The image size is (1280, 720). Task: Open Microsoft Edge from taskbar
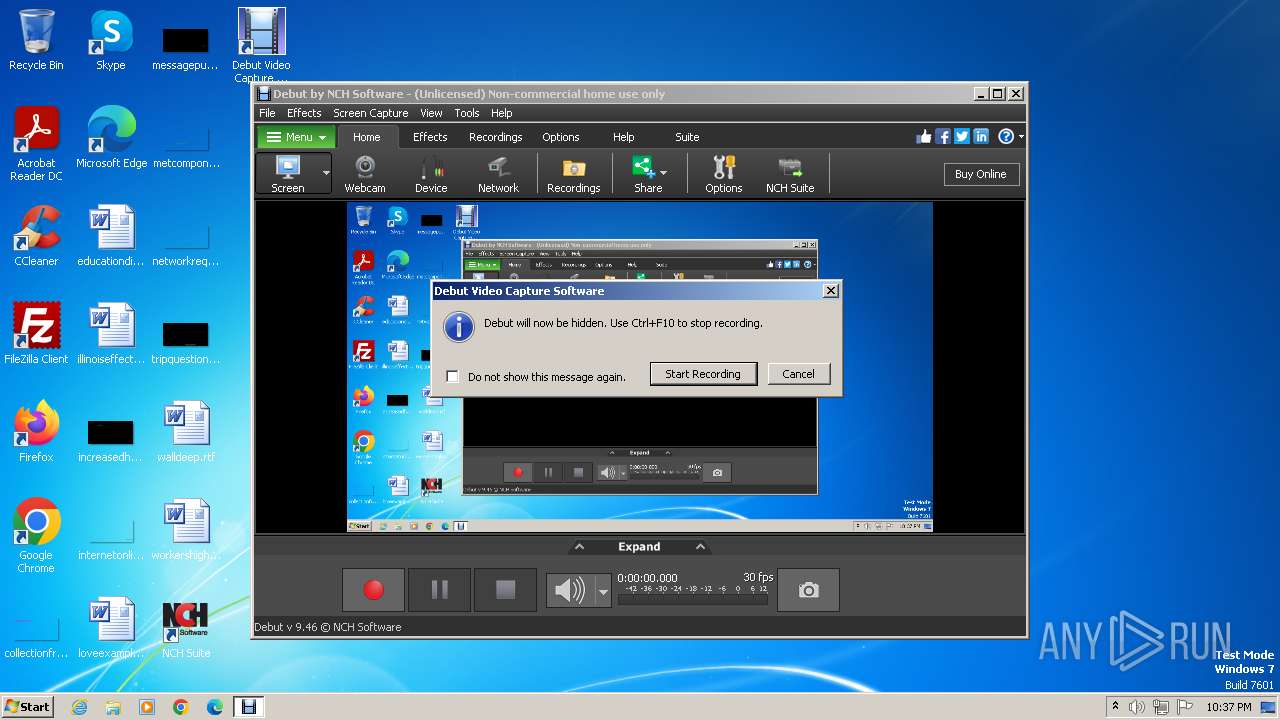point(215,707)
